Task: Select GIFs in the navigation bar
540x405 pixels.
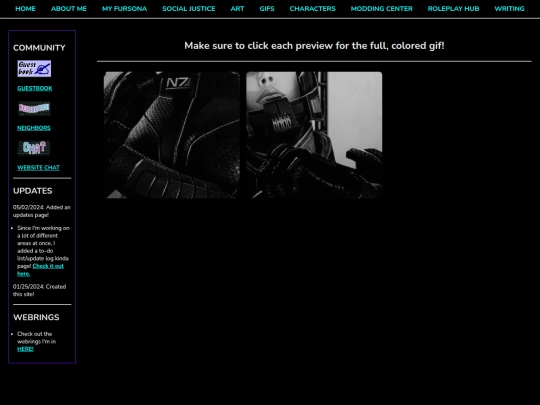Action: click(267, 9)
